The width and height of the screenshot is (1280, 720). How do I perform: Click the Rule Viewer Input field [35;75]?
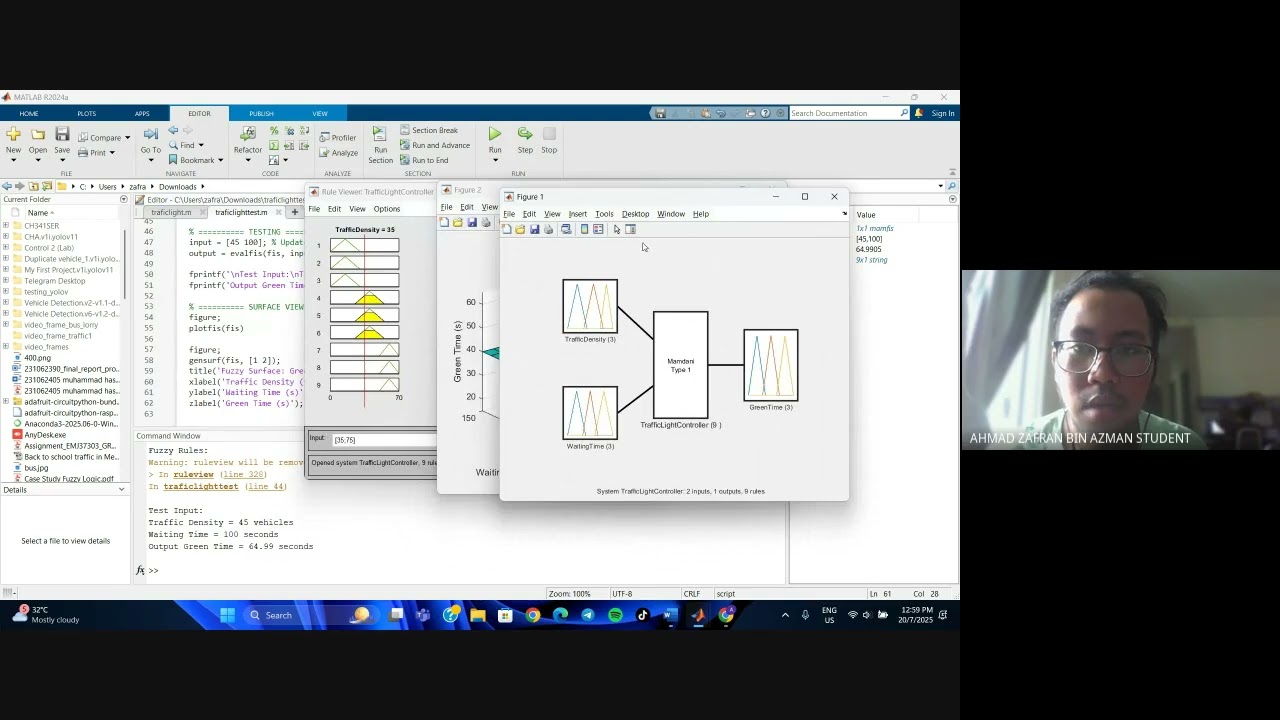point(382,440)
